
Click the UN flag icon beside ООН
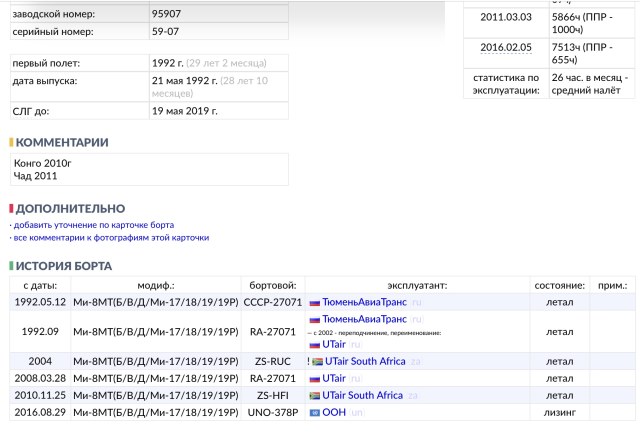314,412
